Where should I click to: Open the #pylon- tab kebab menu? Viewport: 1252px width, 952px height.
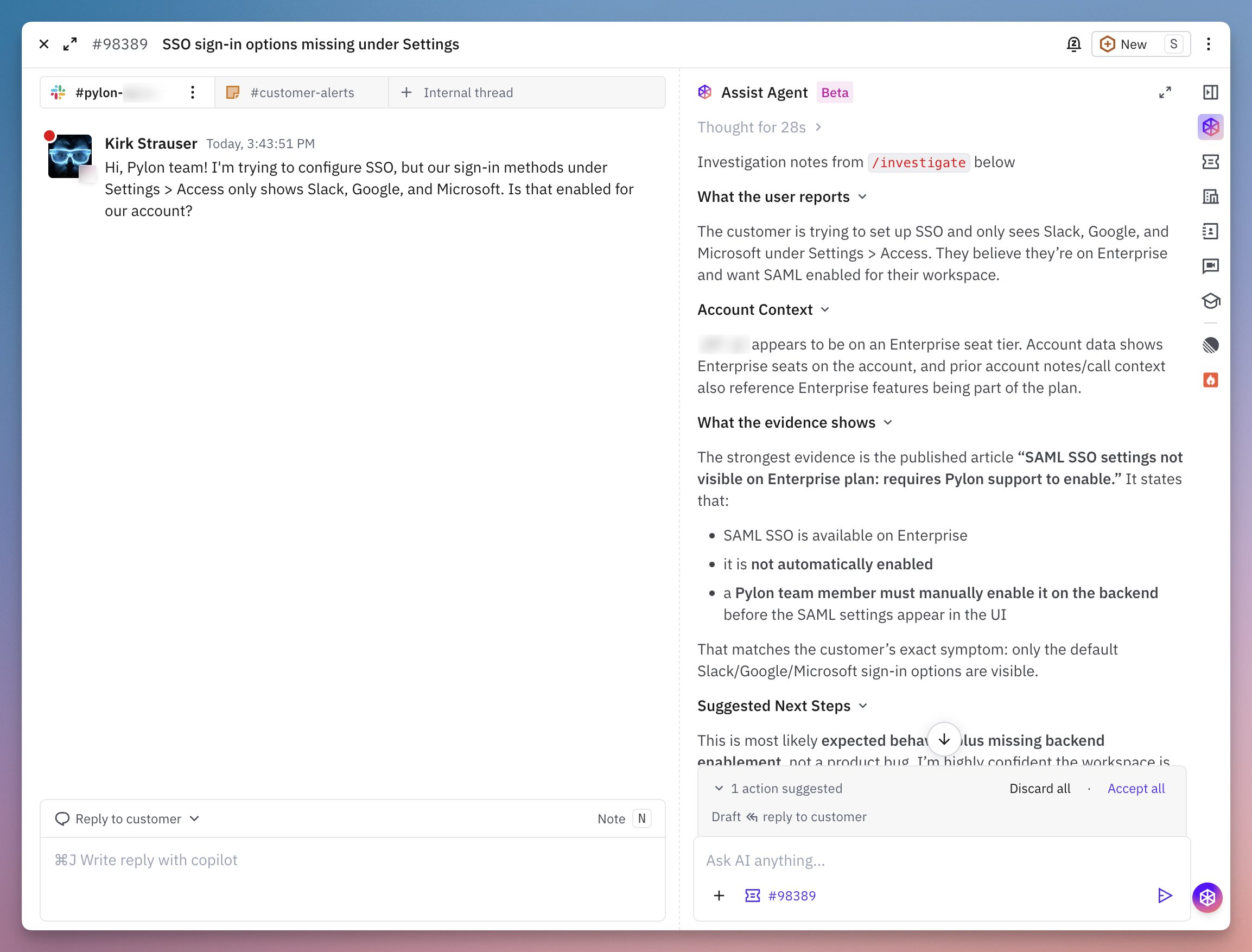click(193, 92)
